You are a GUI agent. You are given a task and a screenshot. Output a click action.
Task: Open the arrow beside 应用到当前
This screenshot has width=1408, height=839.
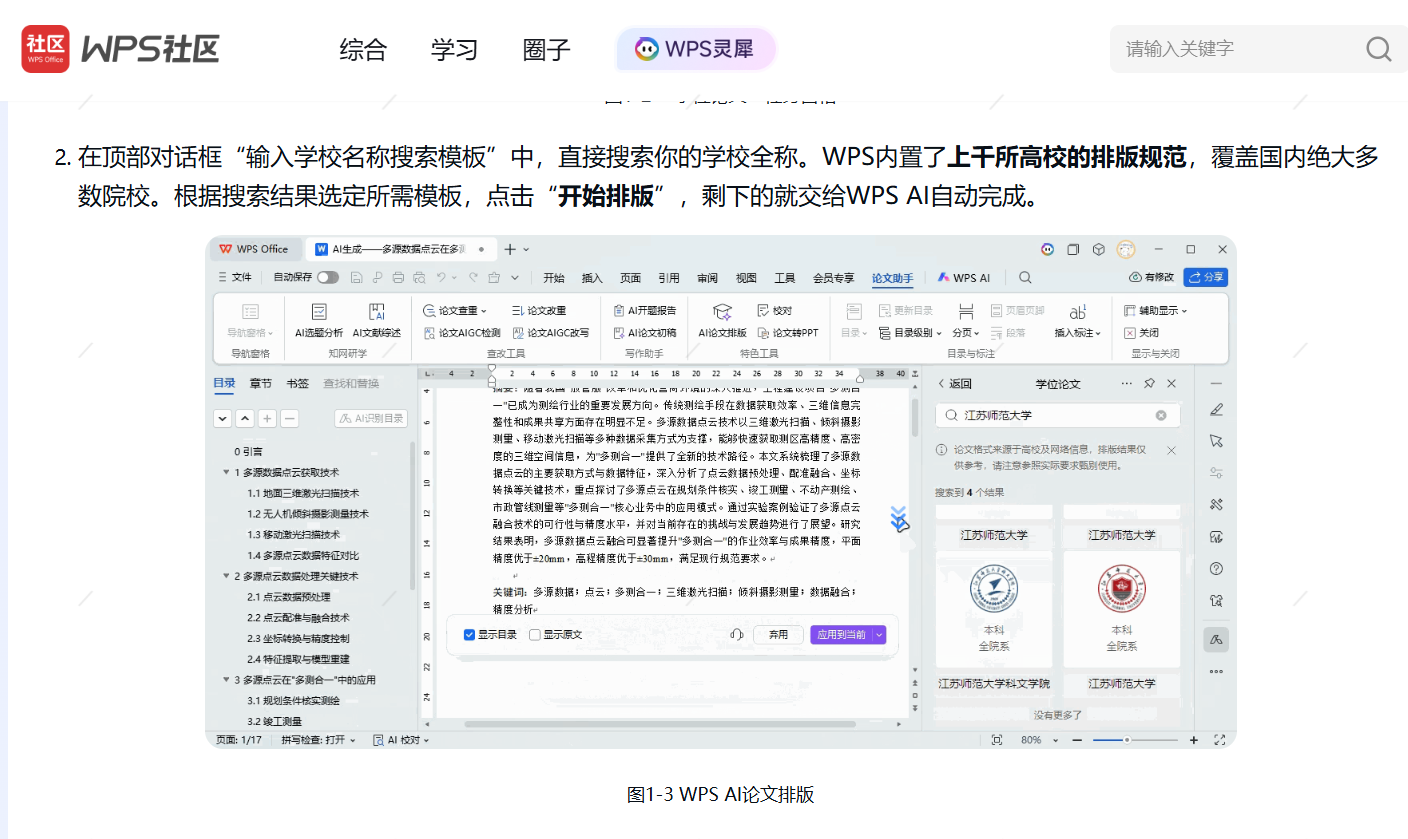tap(879, 635)
